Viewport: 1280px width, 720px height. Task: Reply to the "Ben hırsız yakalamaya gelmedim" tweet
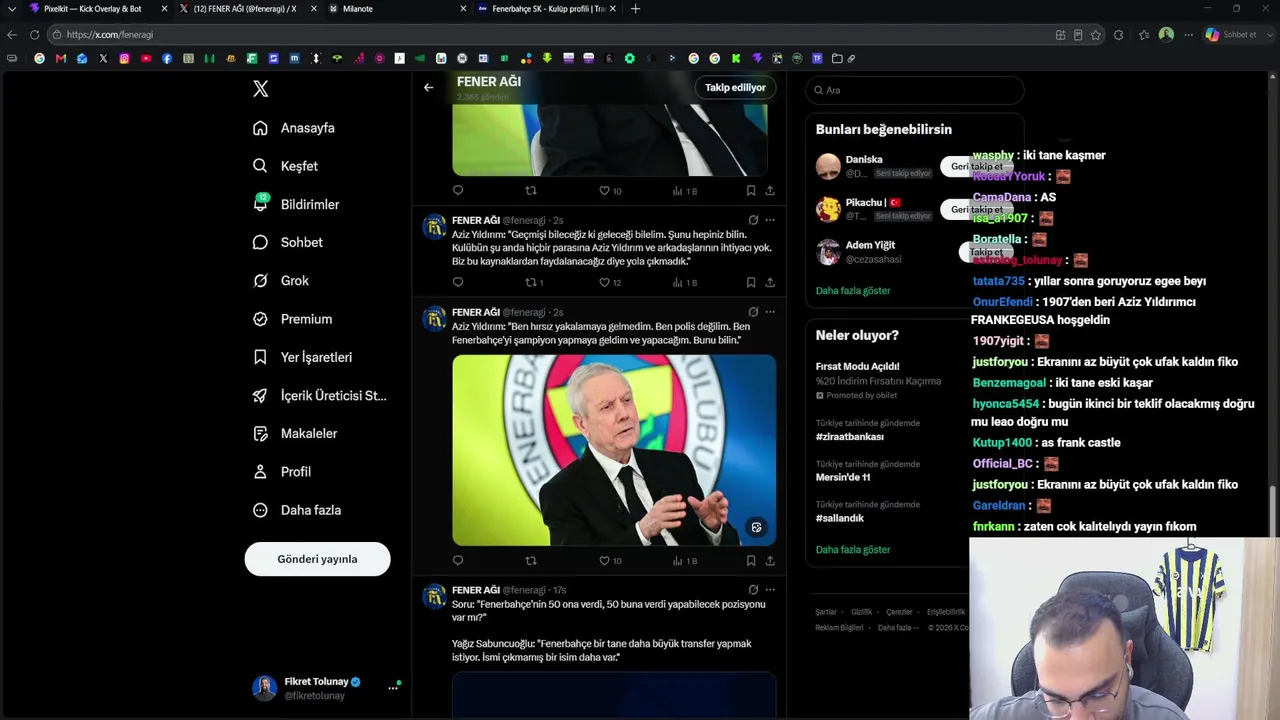pyautogui.click(x=458, y=561)
